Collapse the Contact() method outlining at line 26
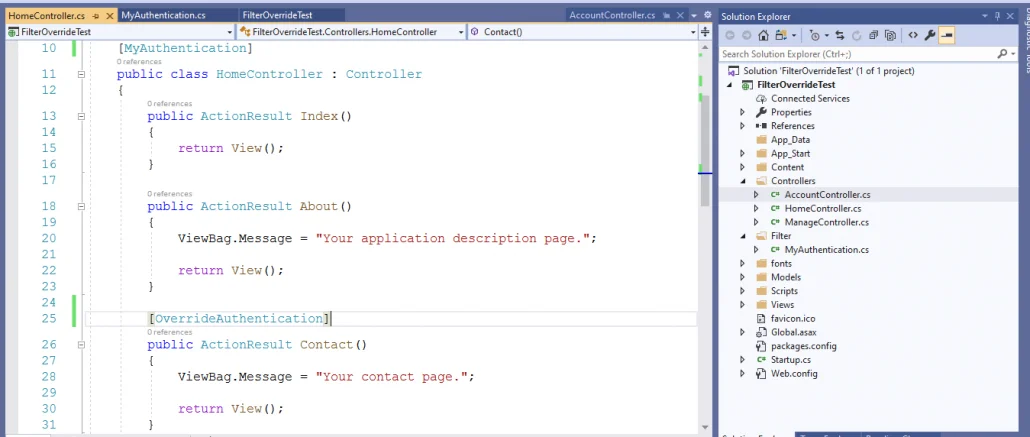 tap(81, 344)
